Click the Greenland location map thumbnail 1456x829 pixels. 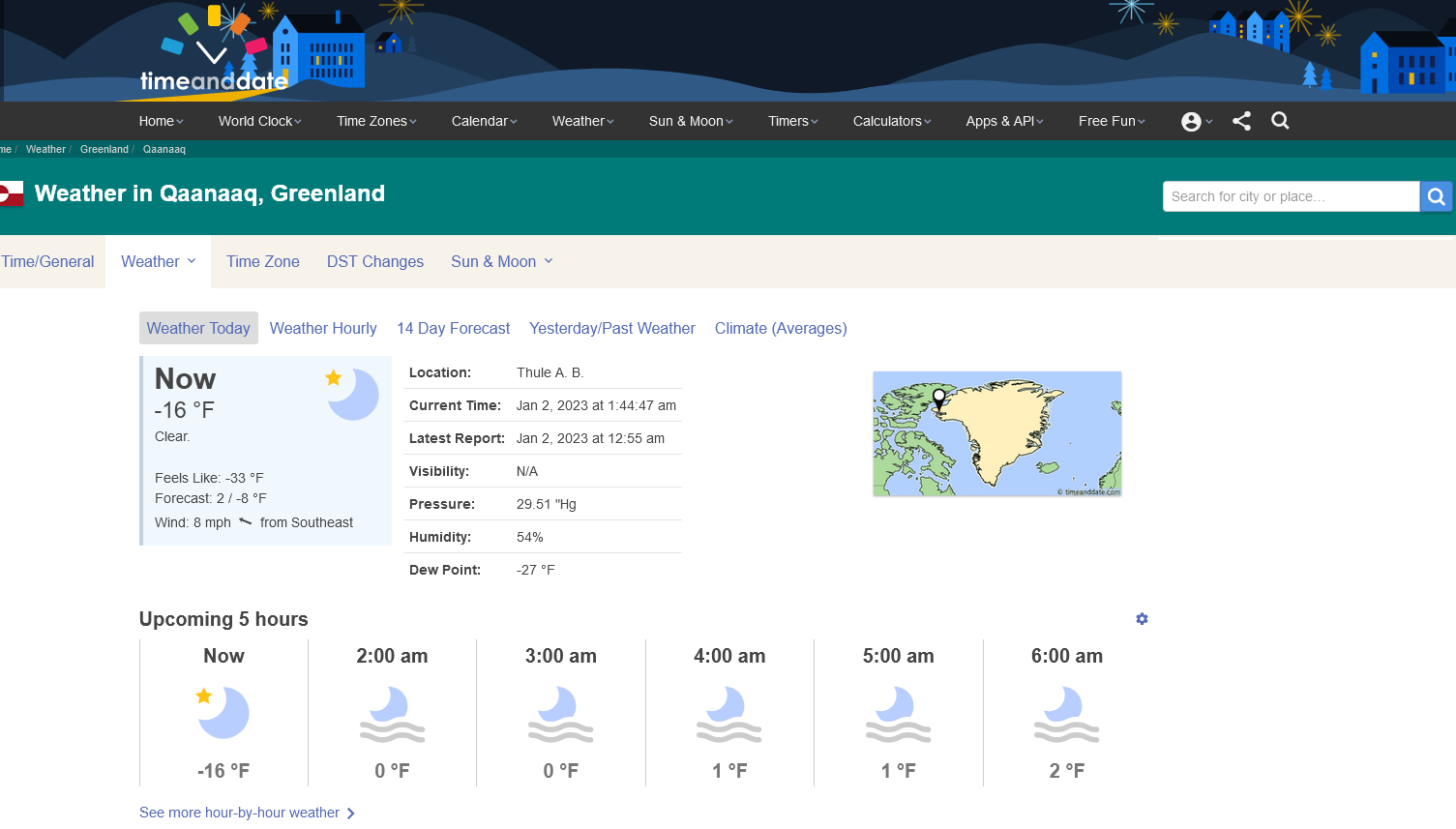click(x=997, y=433)
